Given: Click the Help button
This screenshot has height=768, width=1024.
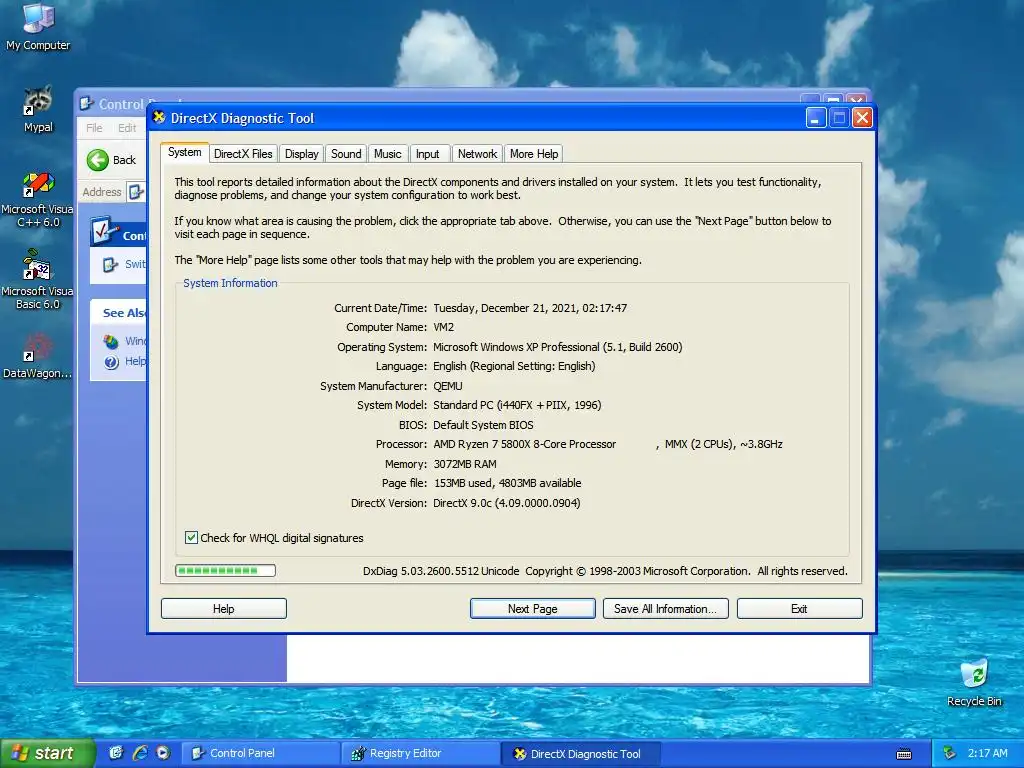Looking at the screenshot, I should coord(223,609).
